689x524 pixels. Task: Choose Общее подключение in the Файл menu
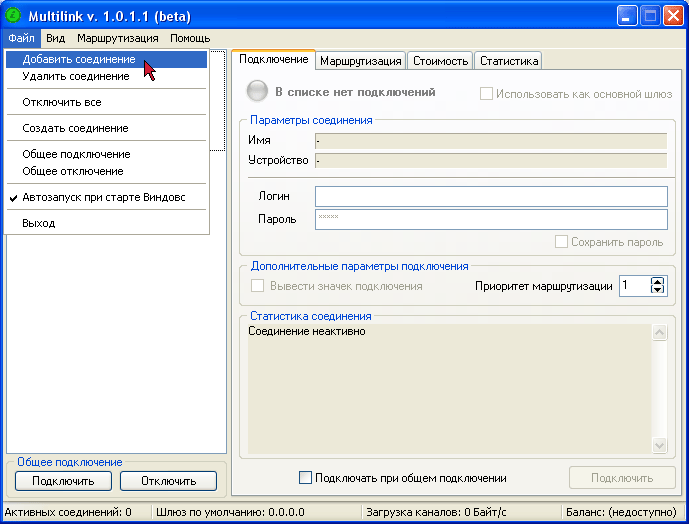pyautogui.click(x=106, y=154)
